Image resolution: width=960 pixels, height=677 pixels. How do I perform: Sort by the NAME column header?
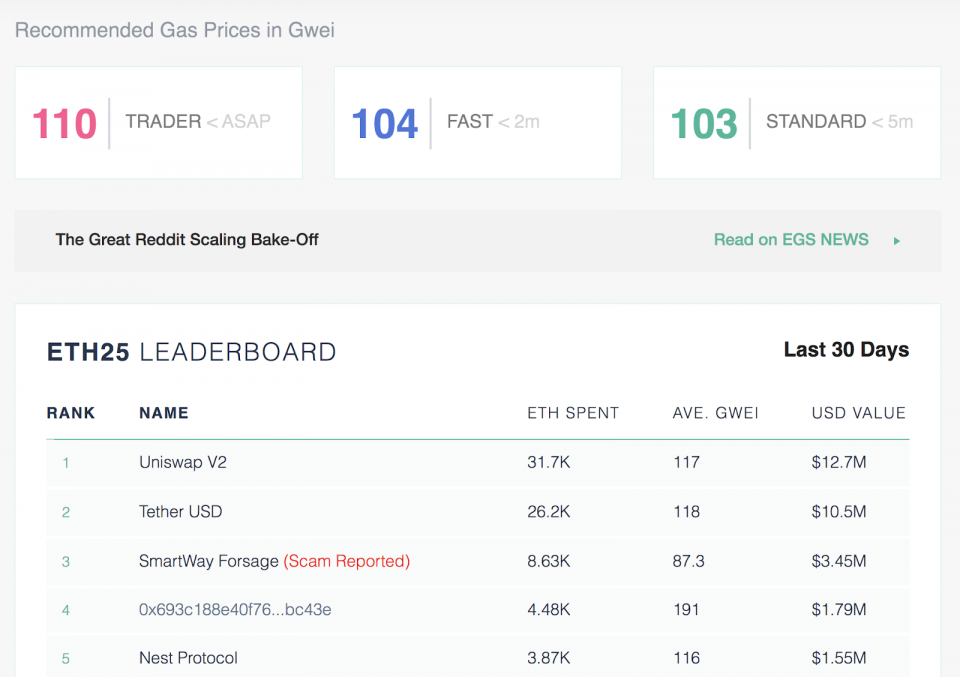coord(164,413)
